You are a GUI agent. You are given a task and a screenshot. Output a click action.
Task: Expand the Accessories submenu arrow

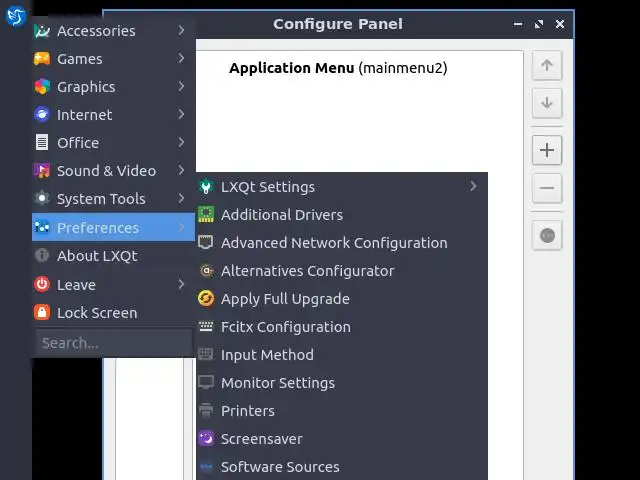coord(181,31)
